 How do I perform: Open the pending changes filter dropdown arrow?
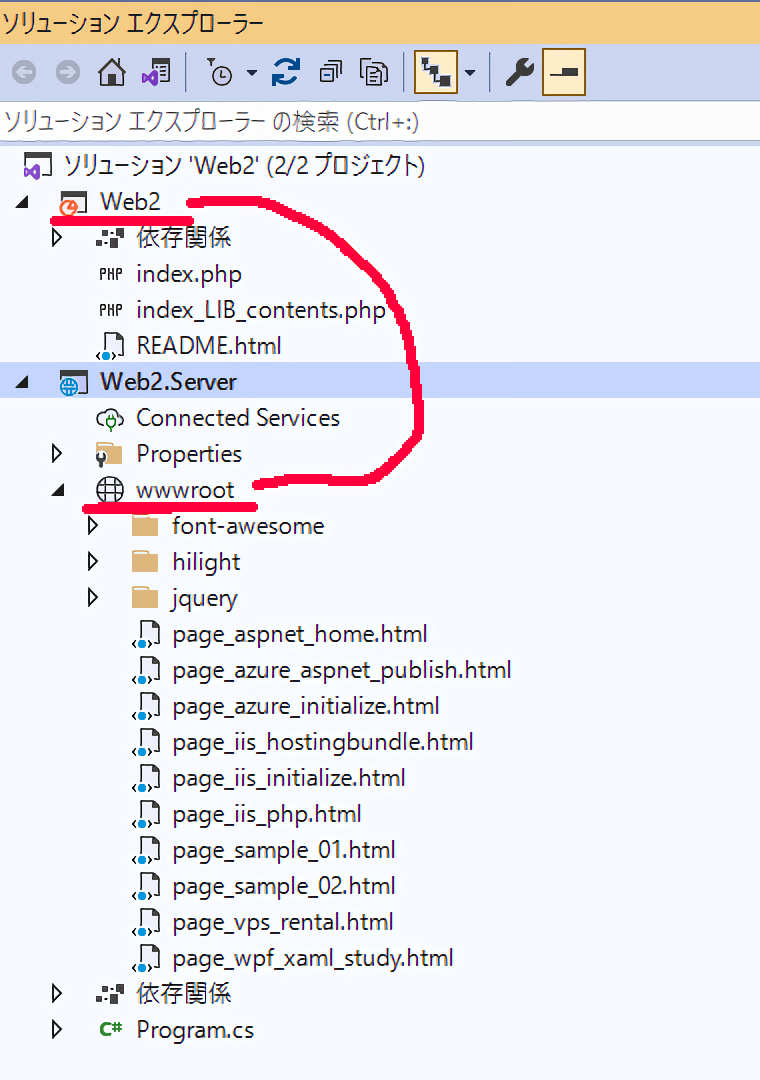tap(251, 73)
